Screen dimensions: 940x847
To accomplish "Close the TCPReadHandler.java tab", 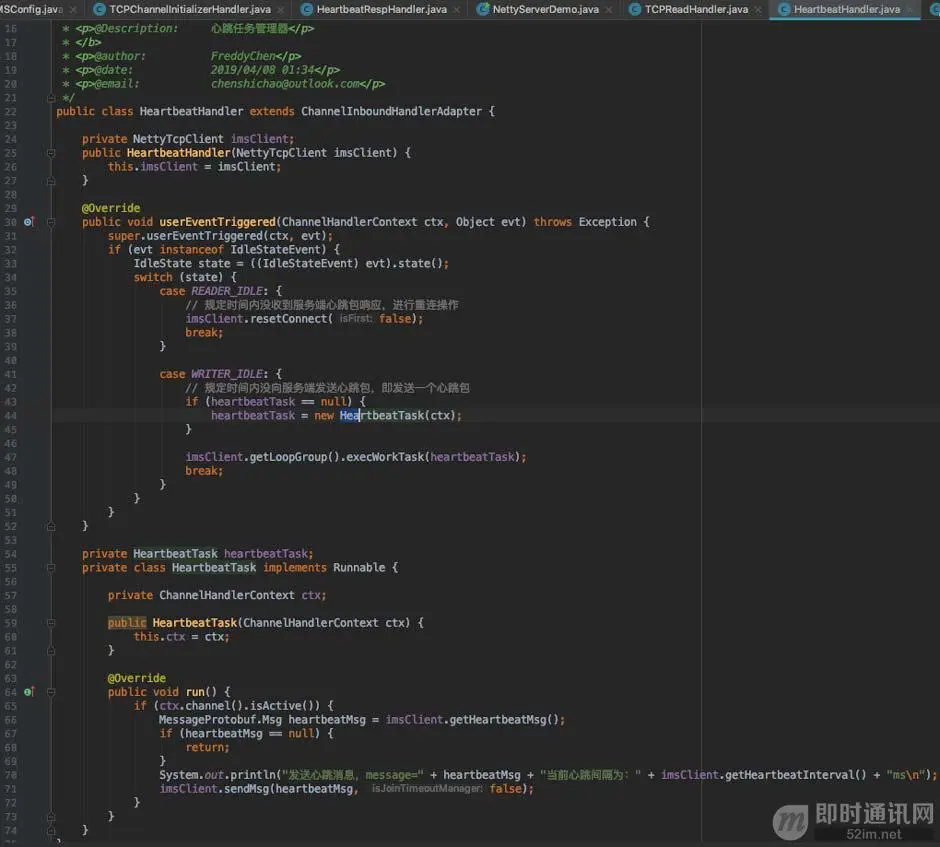I will click(758, 10).
